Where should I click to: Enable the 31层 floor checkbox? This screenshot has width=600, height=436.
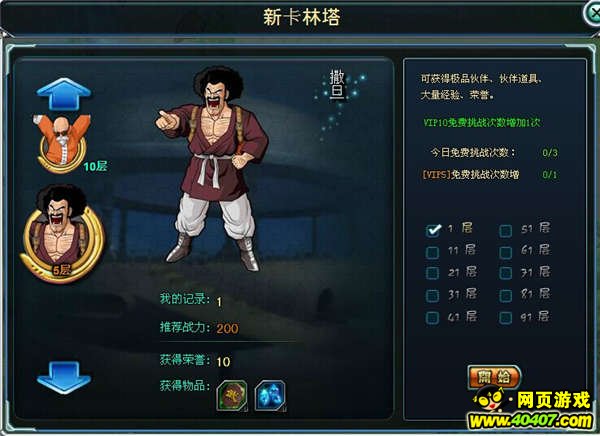[x=432, y=296]
